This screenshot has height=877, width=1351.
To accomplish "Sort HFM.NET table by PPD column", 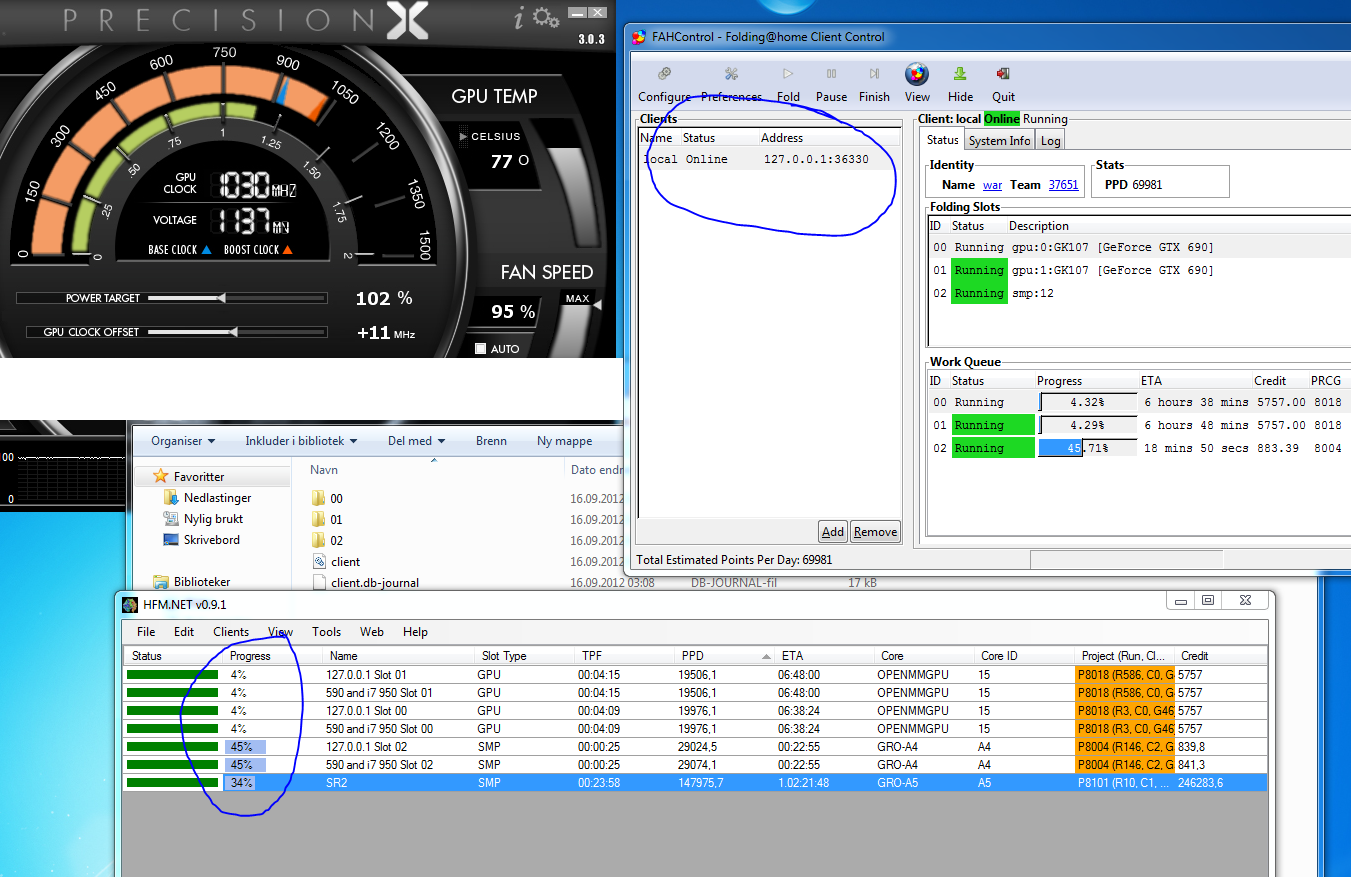I will (724, 656).
